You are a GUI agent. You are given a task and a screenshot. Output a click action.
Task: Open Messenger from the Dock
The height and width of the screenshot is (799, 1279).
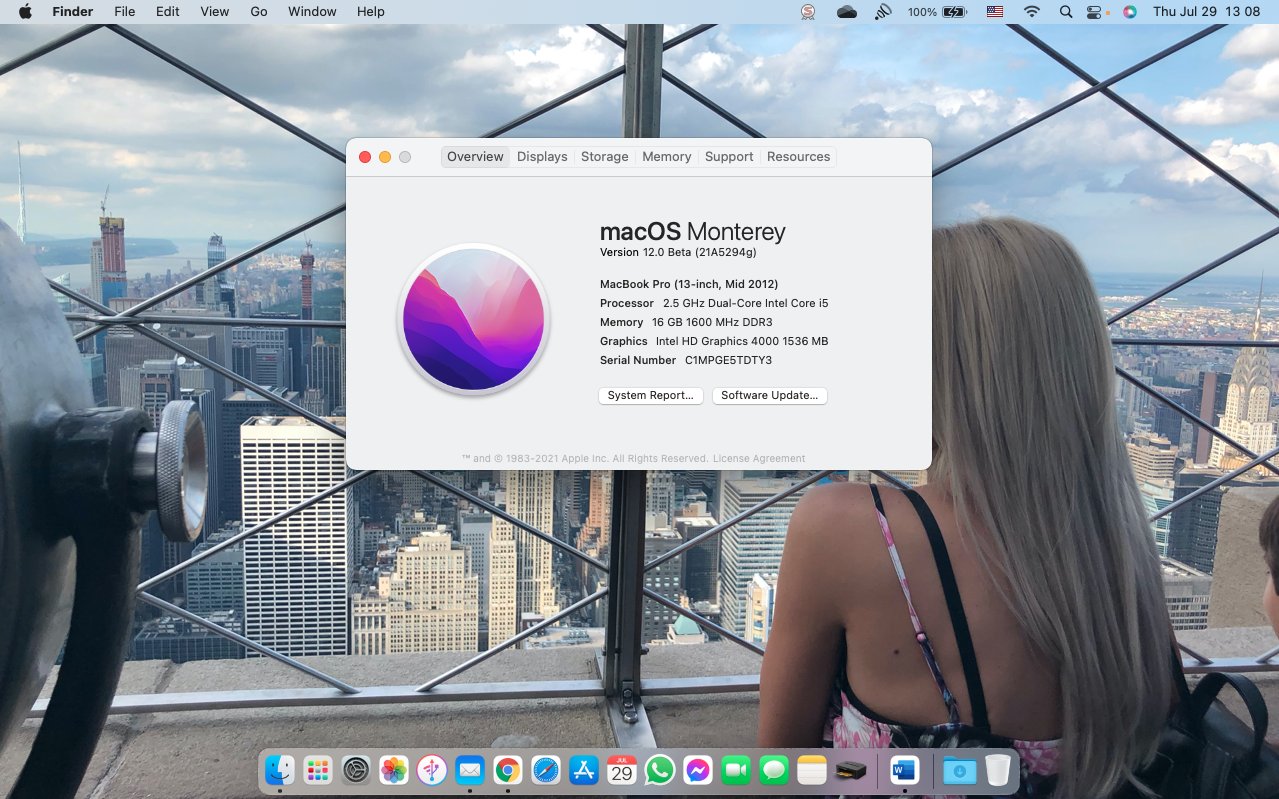pyautogui.click(x=698, y=770)
